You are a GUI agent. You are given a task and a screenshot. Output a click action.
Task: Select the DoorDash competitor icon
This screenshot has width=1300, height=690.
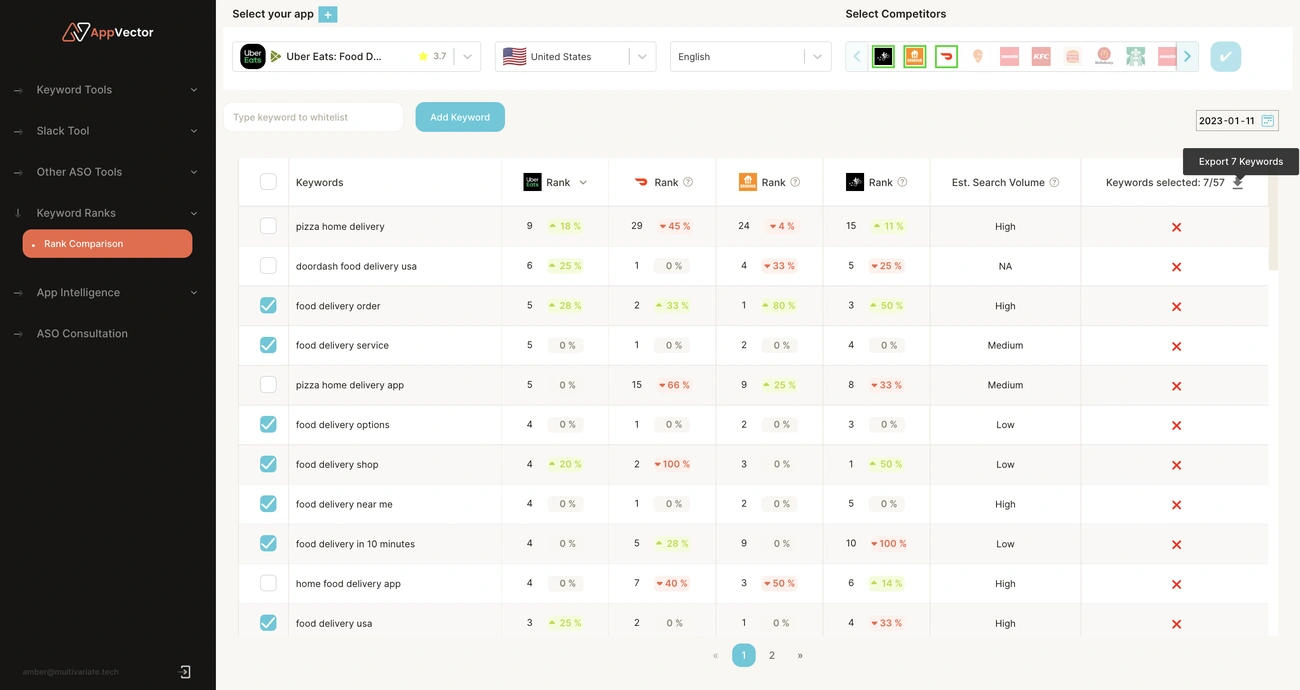(x=946, y=56)
